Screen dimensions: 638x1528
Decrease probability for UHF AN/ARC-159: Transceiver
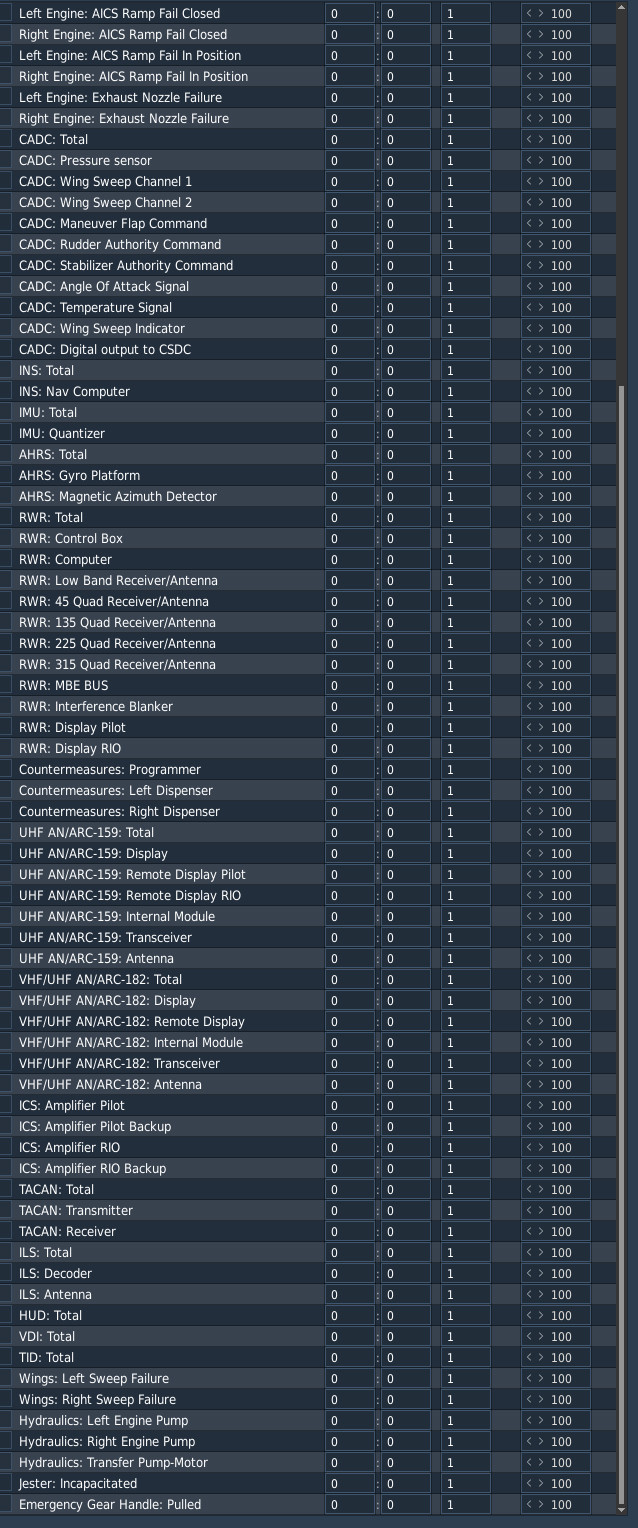530,937
